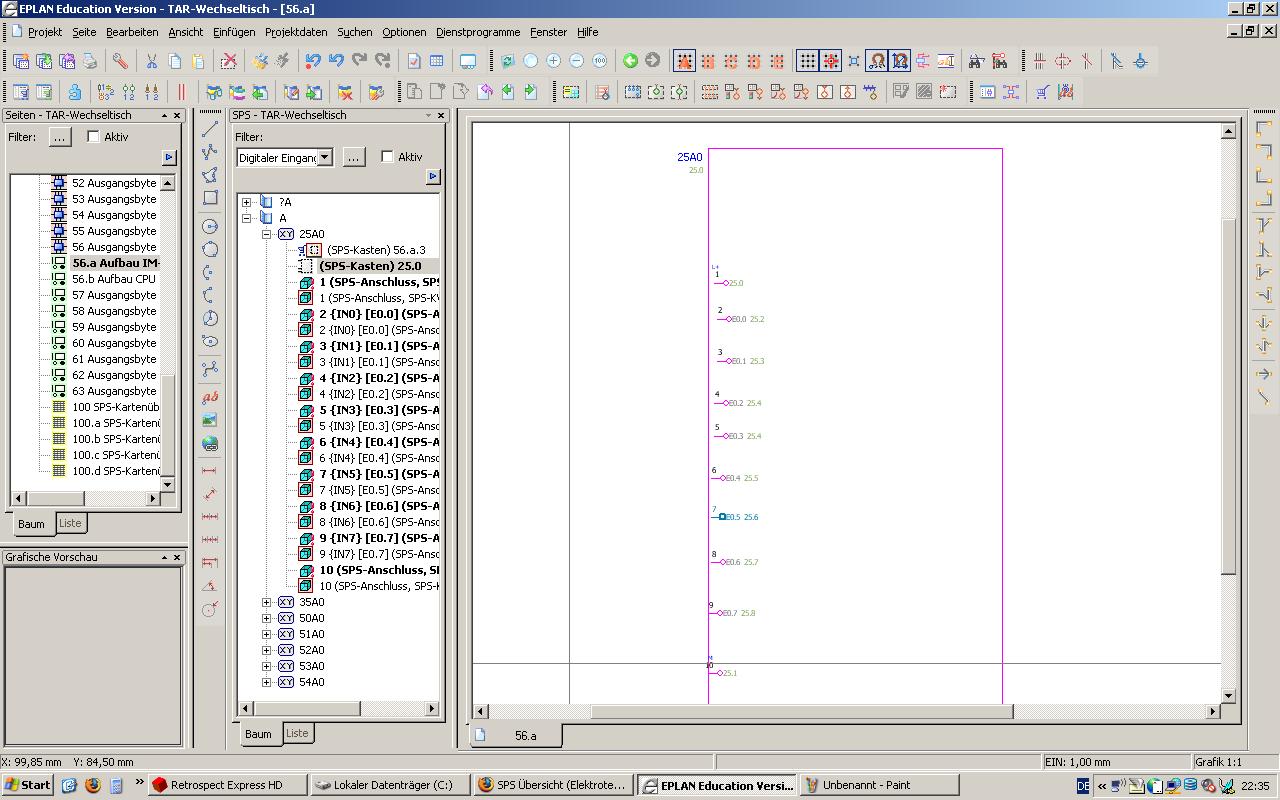Expand the 52A0 tree node
This screenshot has height=800, width=1280.
[x=267, y=650]
